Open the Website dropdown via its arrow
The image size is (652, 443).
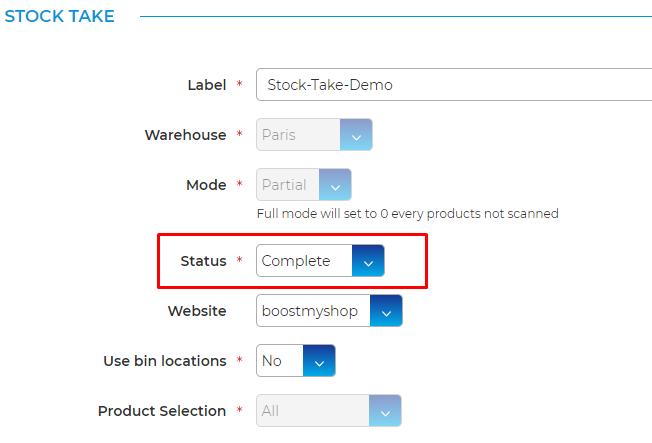click(x=386, y=311)
